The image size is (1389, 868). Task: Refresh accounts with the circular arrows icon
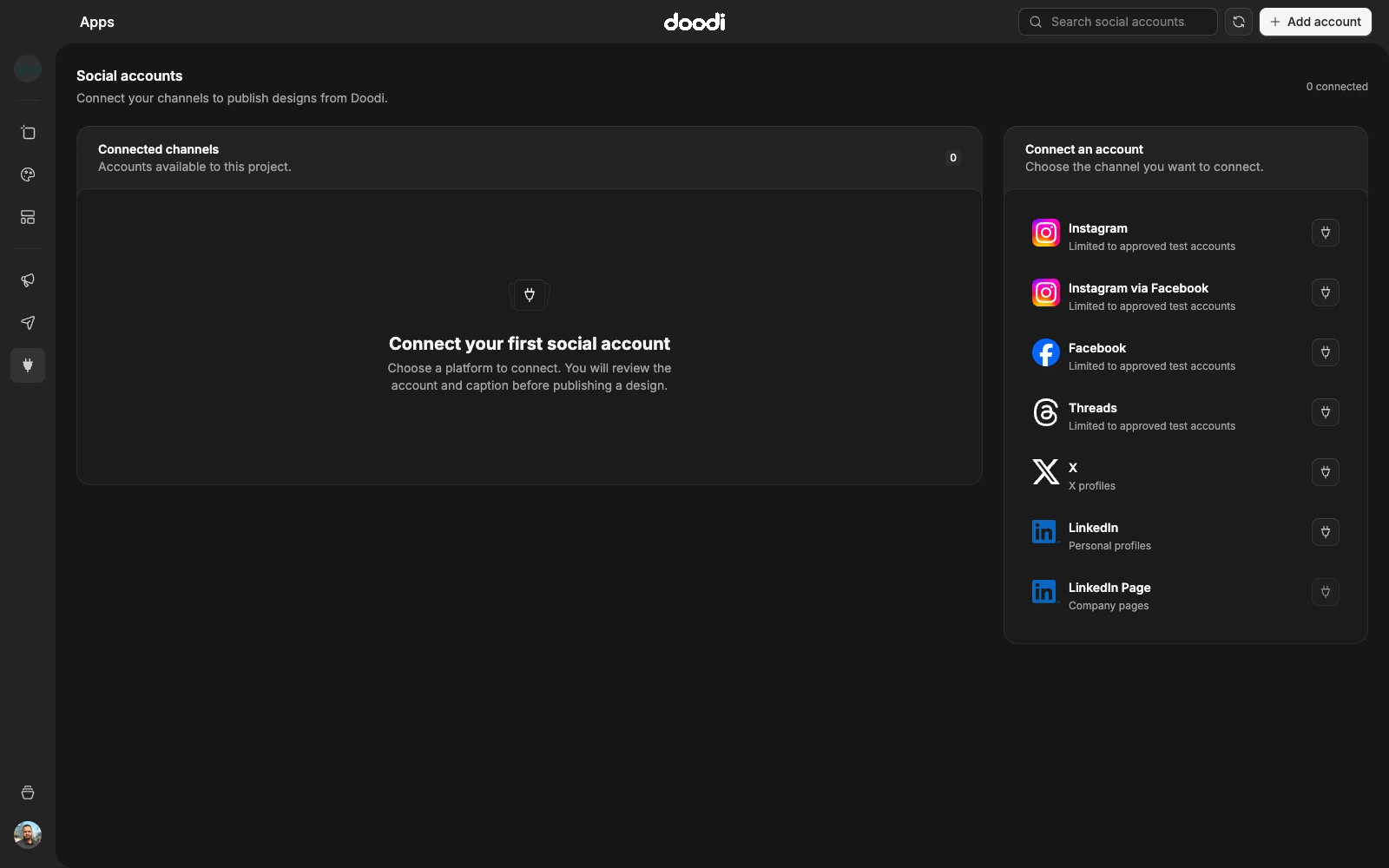1239,22
